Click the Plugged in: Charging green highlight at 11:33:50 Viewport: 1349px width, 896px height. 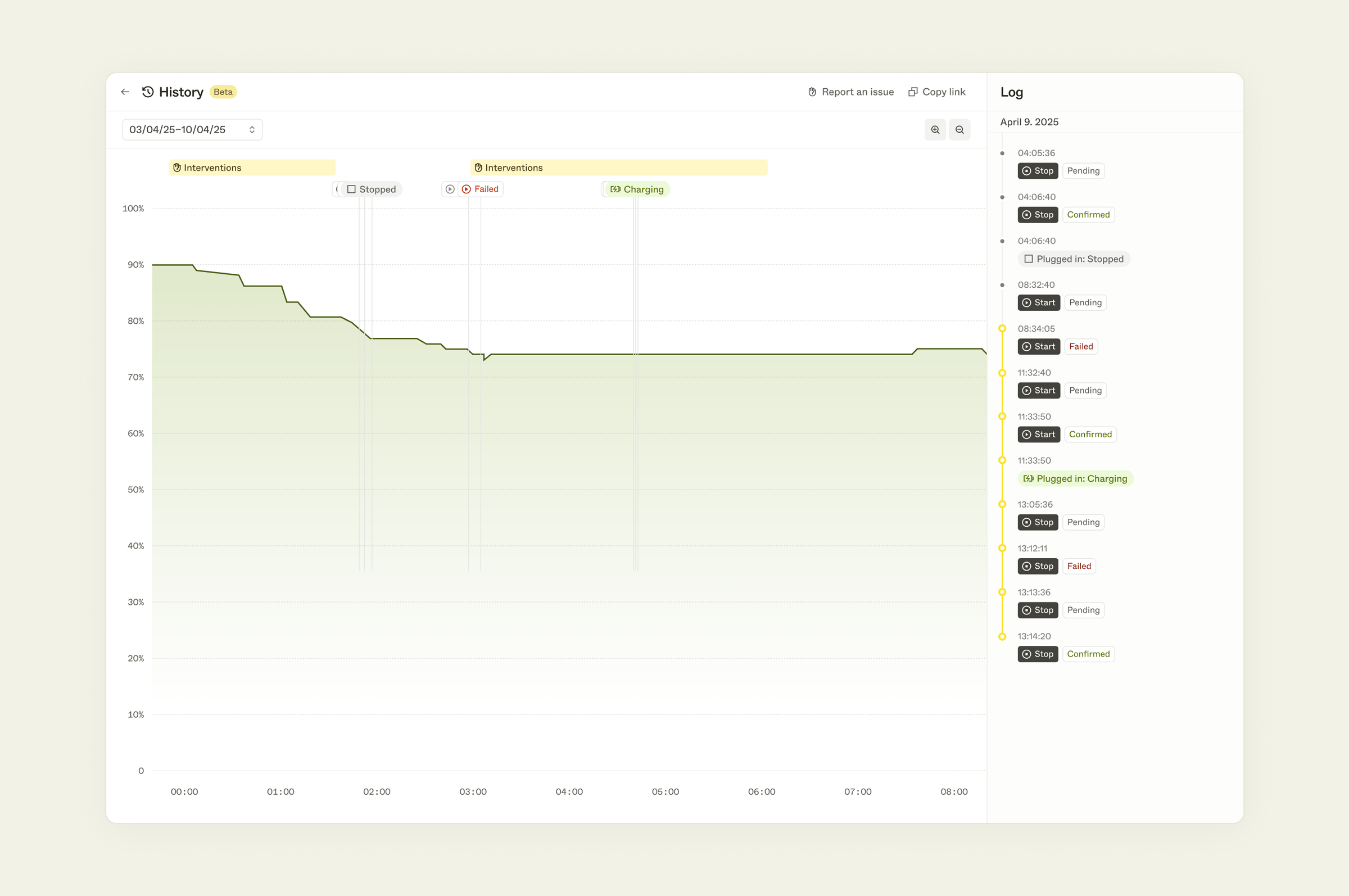tap(1075, 478)
